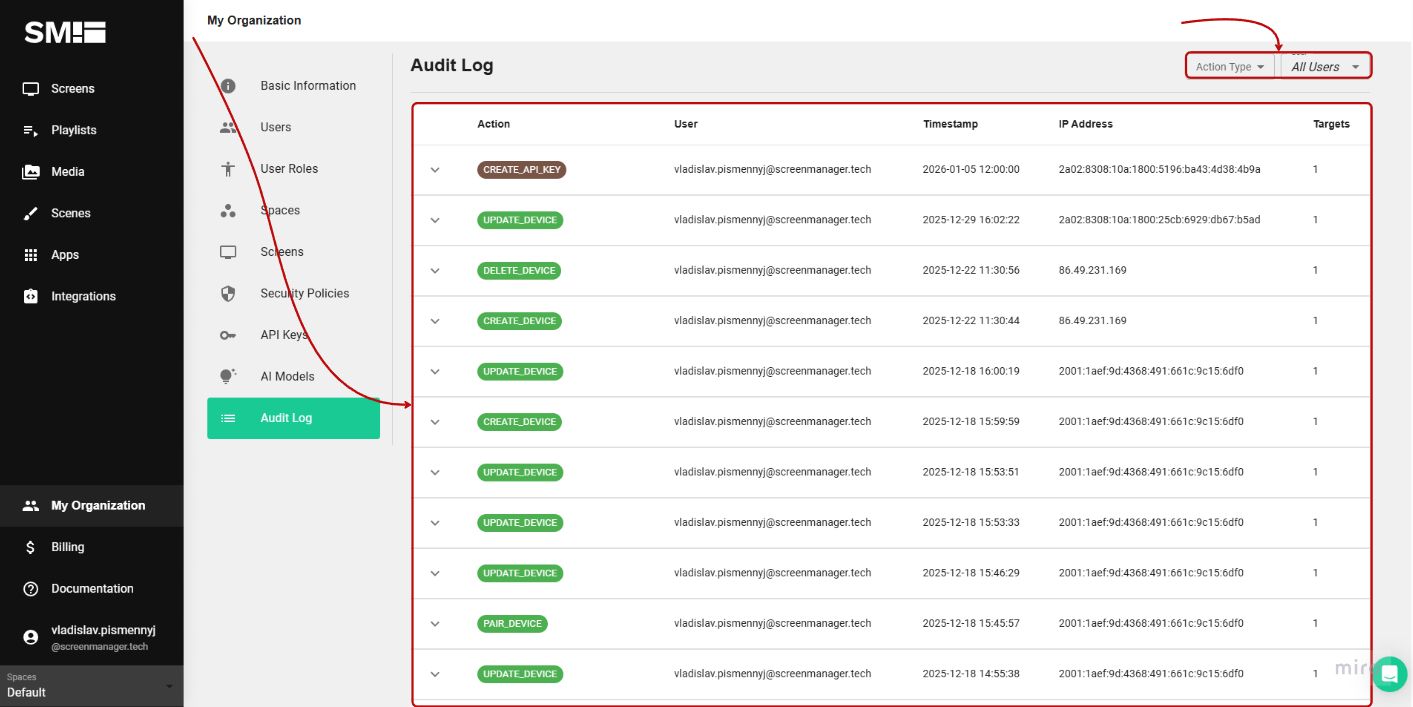Click the API Keys key icon
This screenshot has height=707, width=1413.
click(x=228, y=335)
